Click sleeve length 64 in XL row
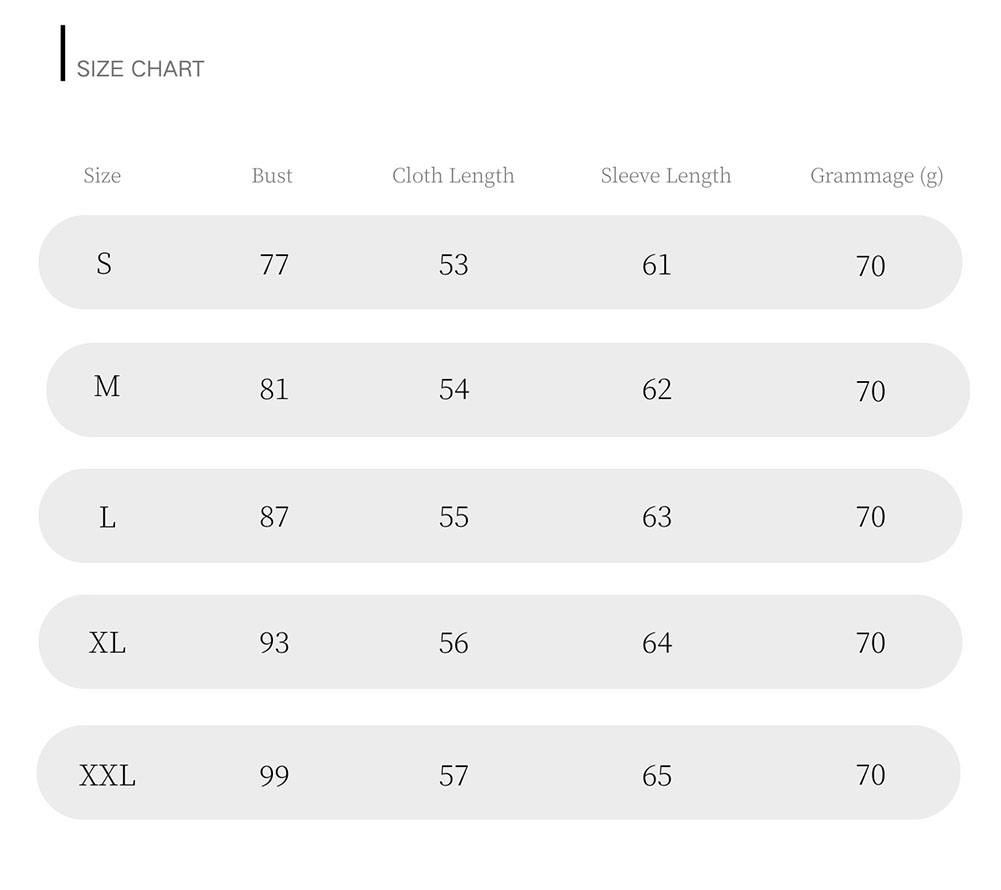Image resolution: width=1001 pixels, height=890 pixels. (657, 643)
